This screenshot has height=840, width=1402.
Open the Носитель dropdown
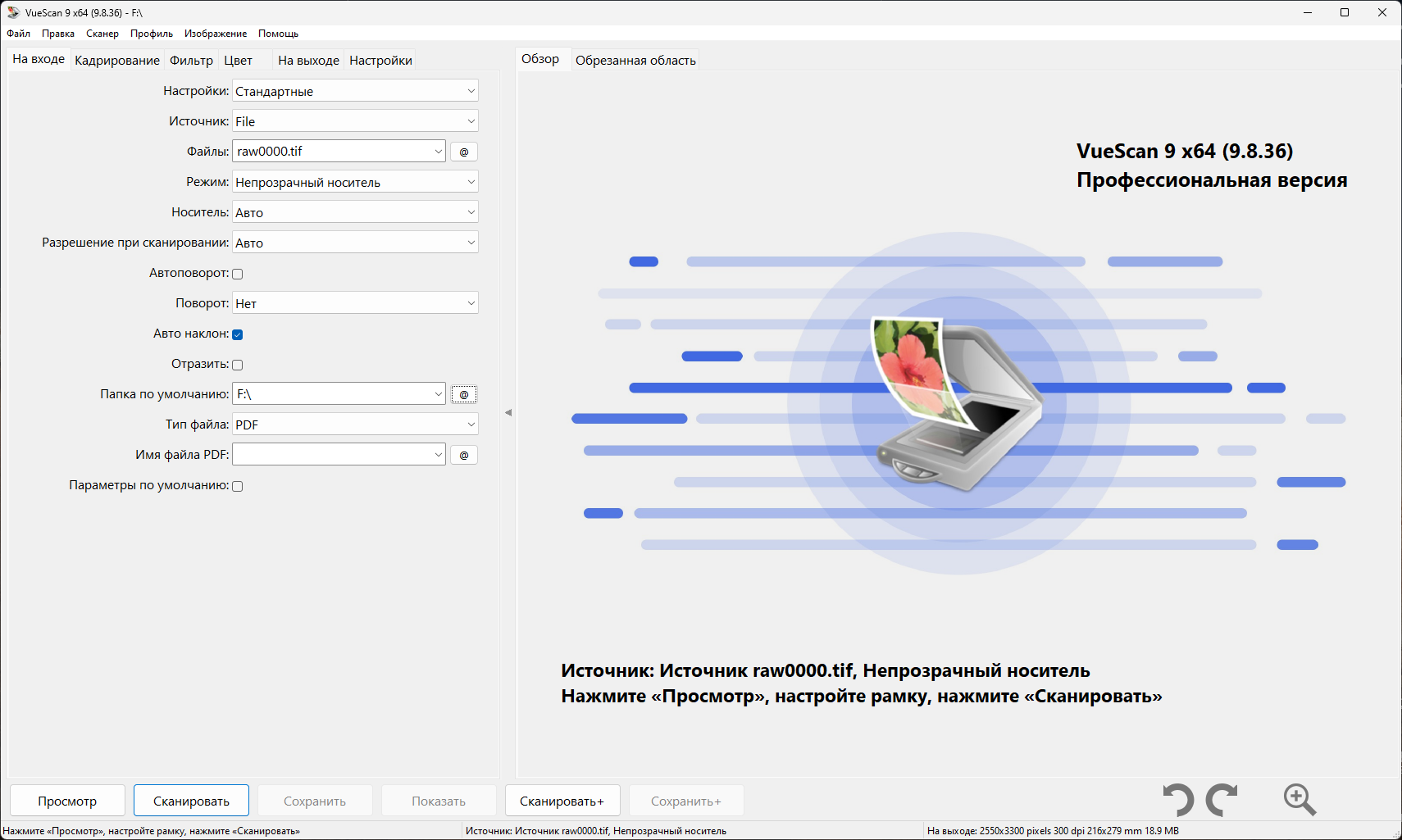pos(355,212)
